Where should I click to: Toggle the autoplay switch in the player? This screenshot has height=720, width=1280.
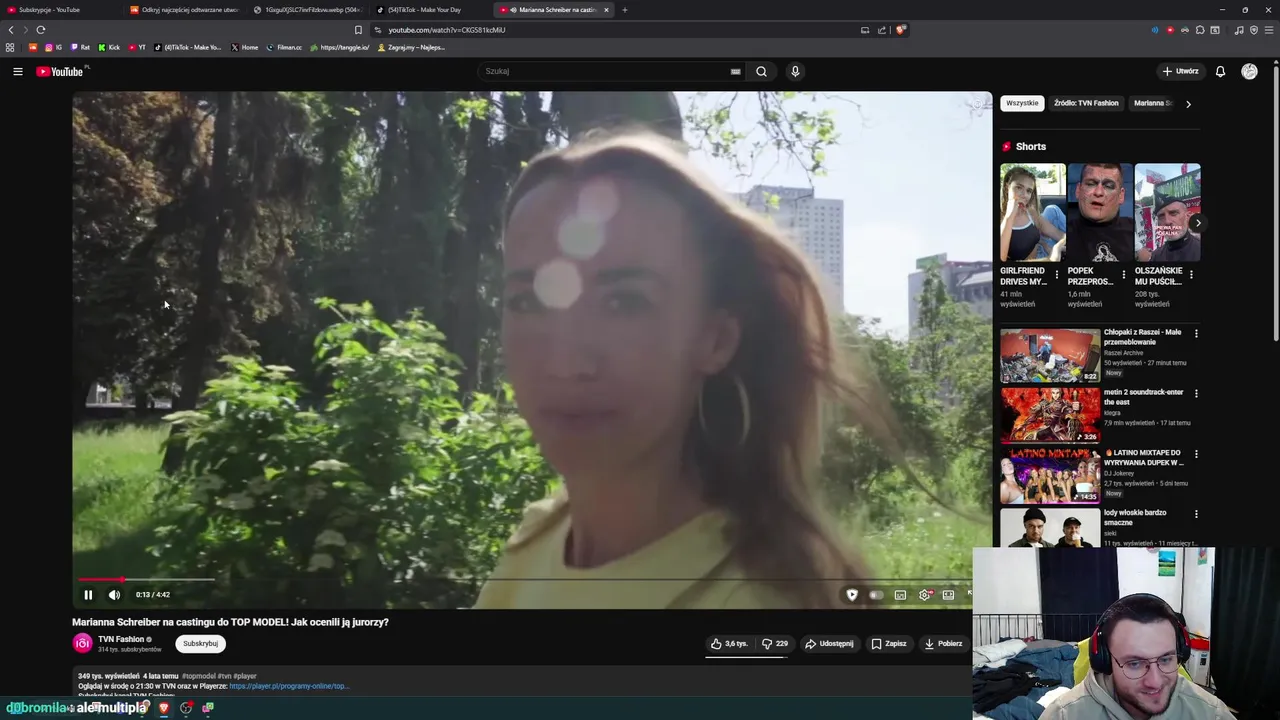[x=876, y=595]
